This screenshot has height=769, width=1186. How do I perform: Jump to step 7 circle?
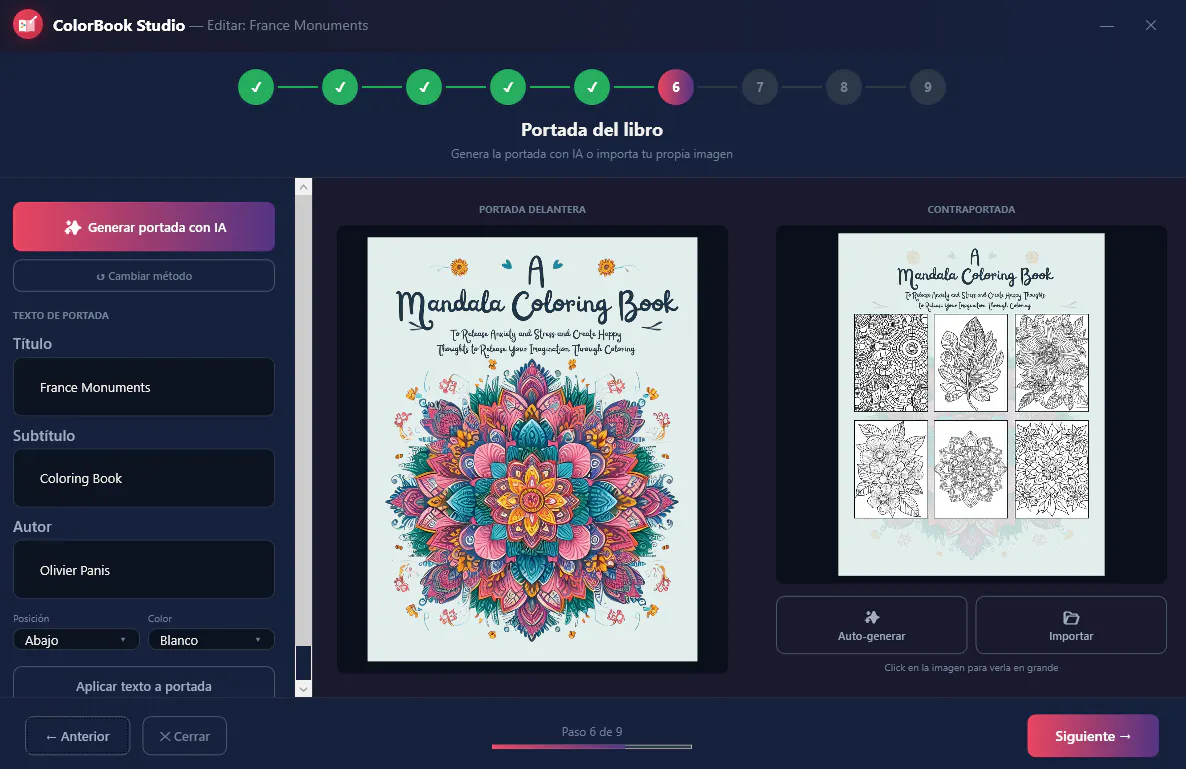click(760, 87)
